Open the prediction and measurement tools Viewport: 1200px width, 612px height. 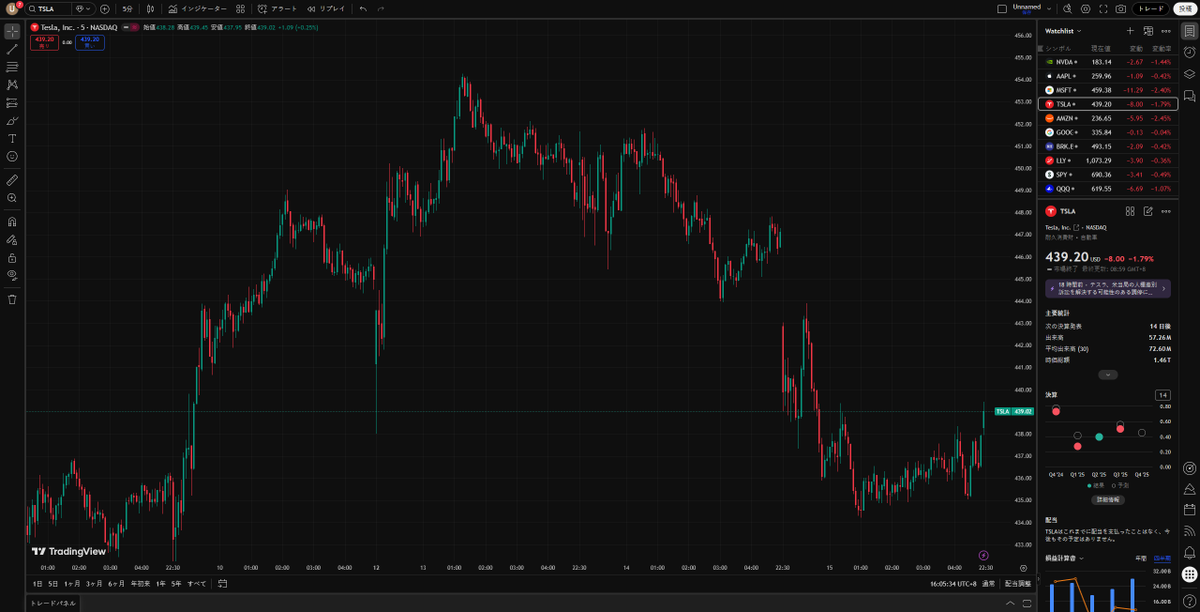[x=12, y=103]
